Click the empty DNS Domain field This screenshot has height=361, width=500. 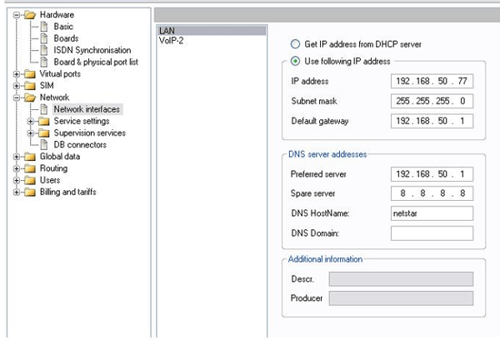[432, 233]
